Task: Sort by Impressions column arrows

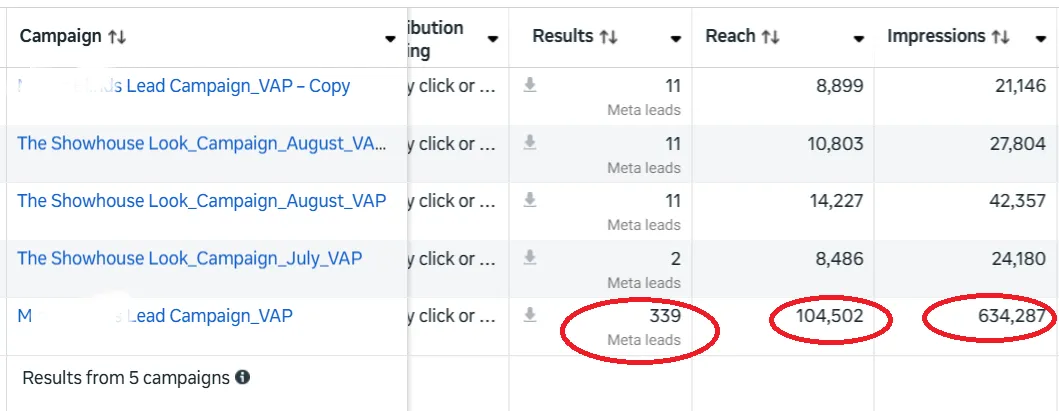Action: (x=1000, y=37)
